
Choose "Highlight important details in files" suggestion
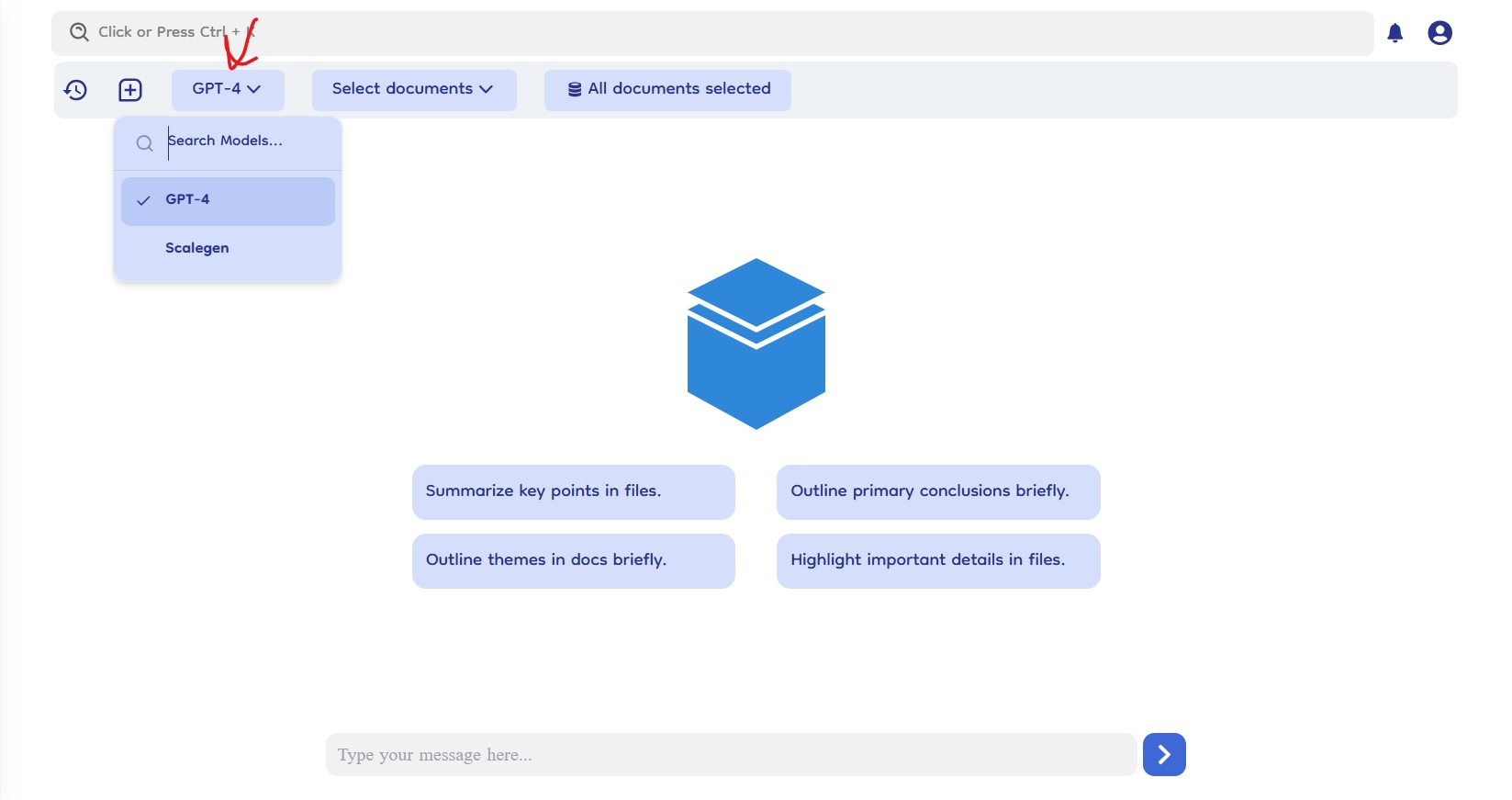click(937, 560)
